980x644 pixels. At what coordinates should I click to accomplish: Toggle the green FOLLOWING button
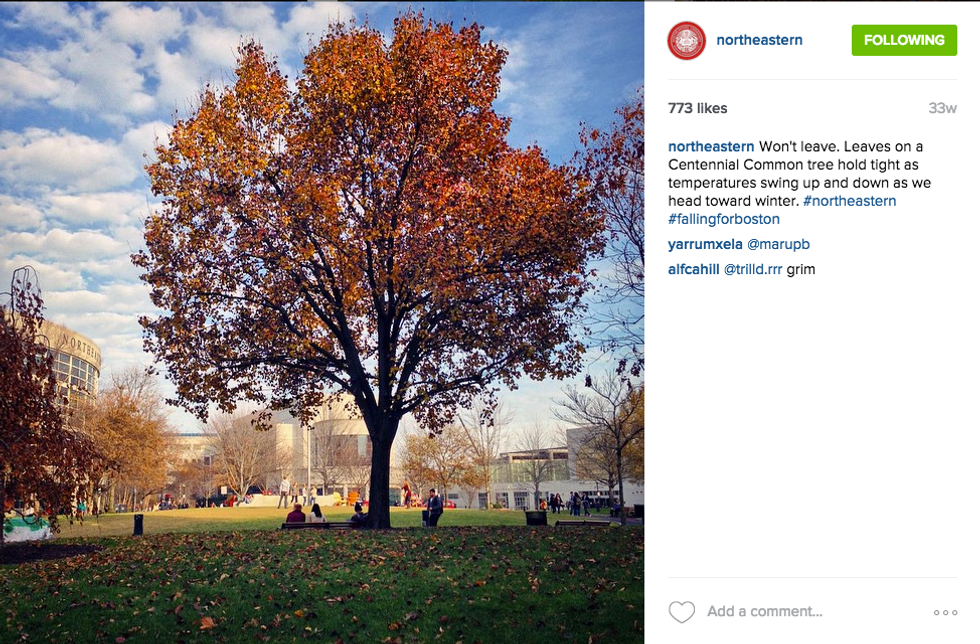904,40
